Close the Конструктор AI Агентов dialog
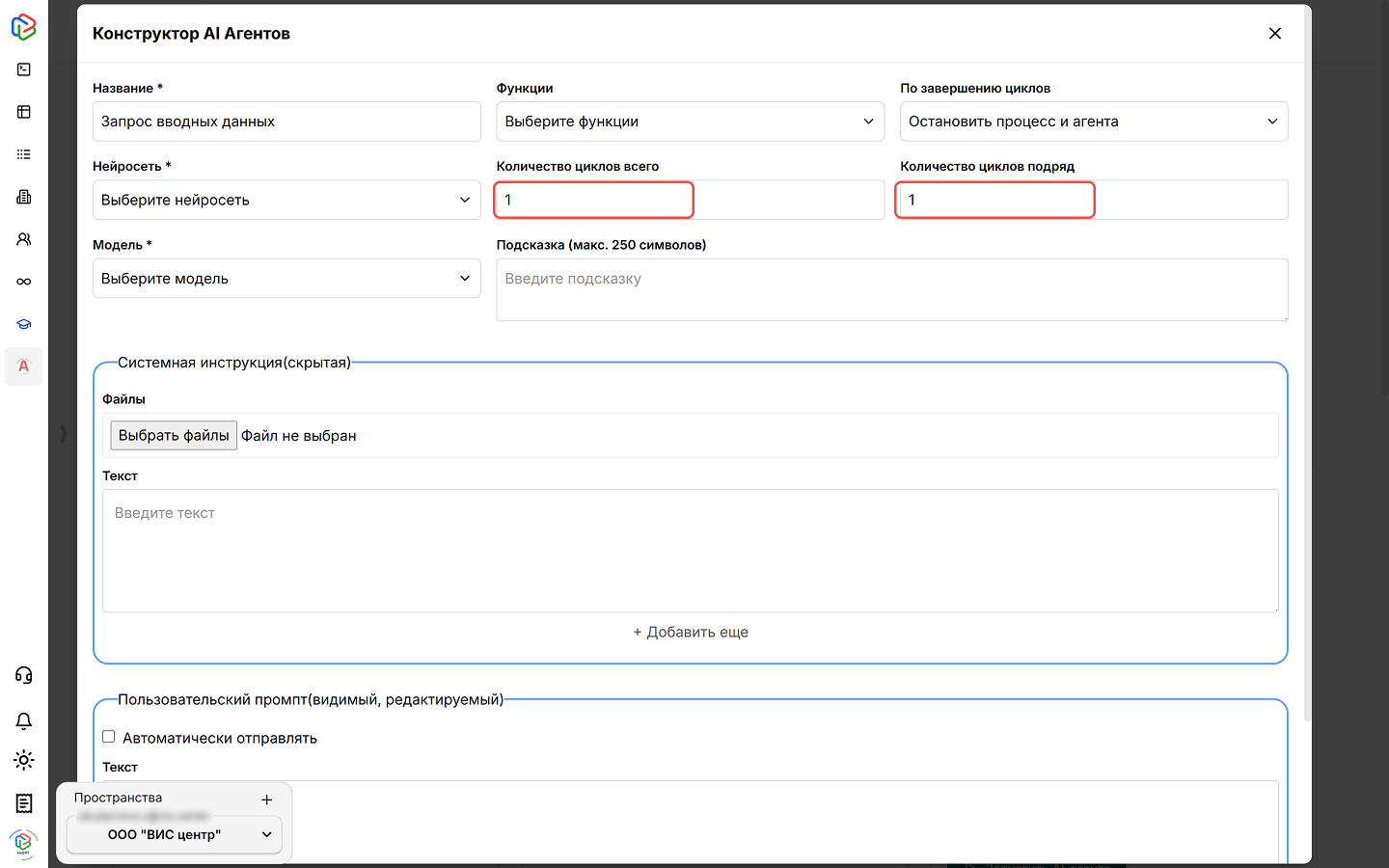 point(1274,34)
